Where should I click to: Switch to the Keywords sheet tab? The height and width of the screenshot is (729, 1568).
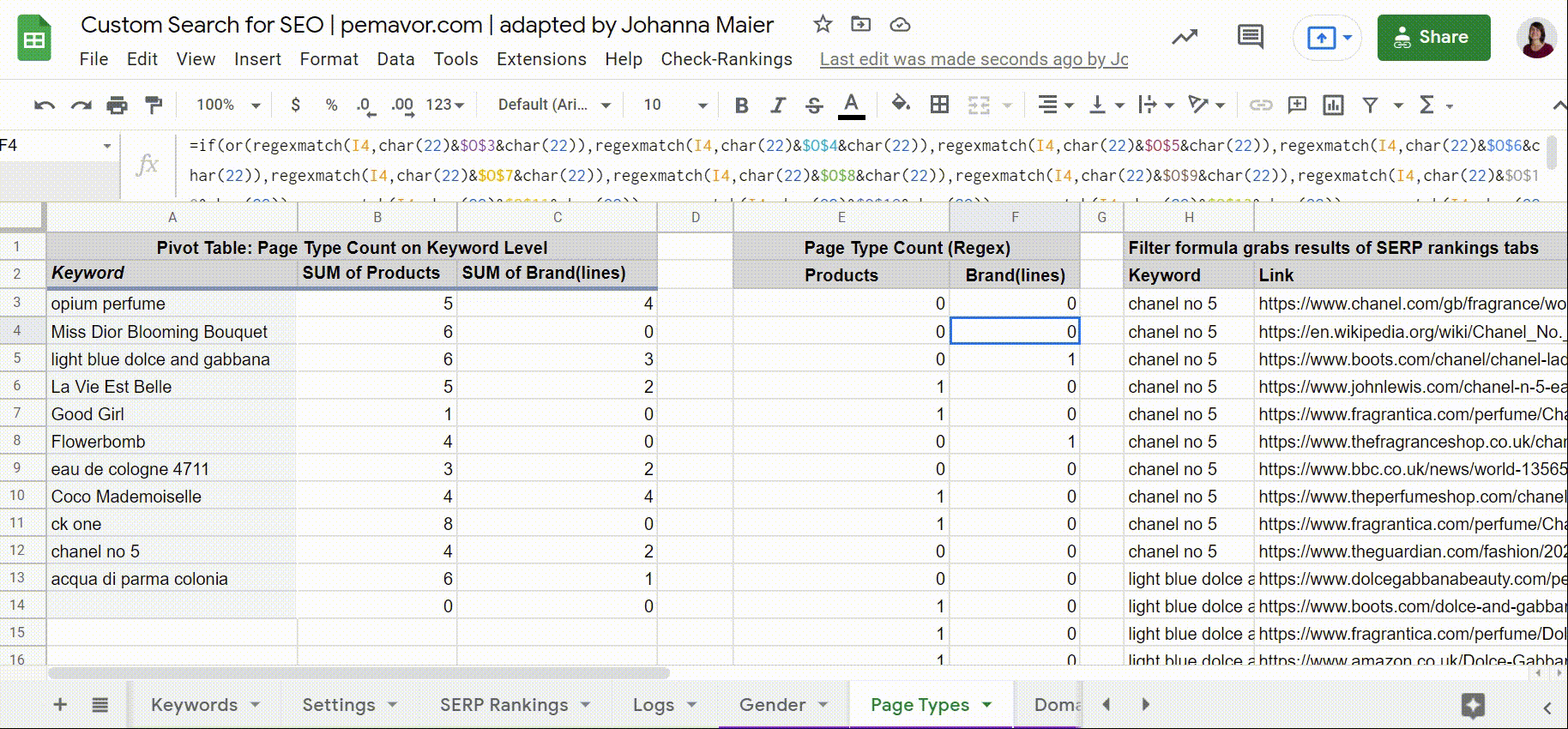tap(195, 705)
